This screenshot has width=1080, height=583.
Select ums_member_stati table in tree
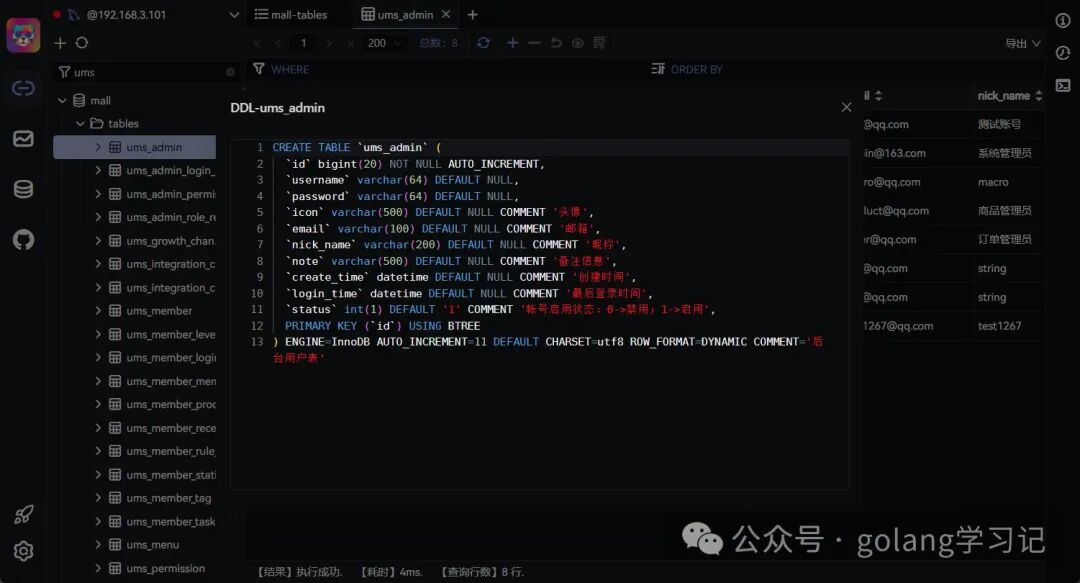click(x=170, y=475)
